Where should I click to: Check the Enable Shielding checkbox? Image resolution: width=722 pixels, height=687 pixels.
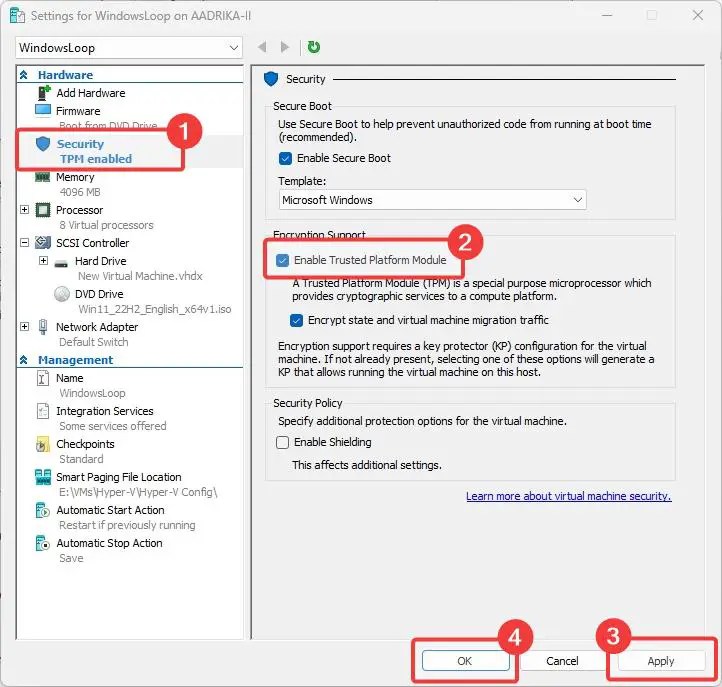[282, 442]
